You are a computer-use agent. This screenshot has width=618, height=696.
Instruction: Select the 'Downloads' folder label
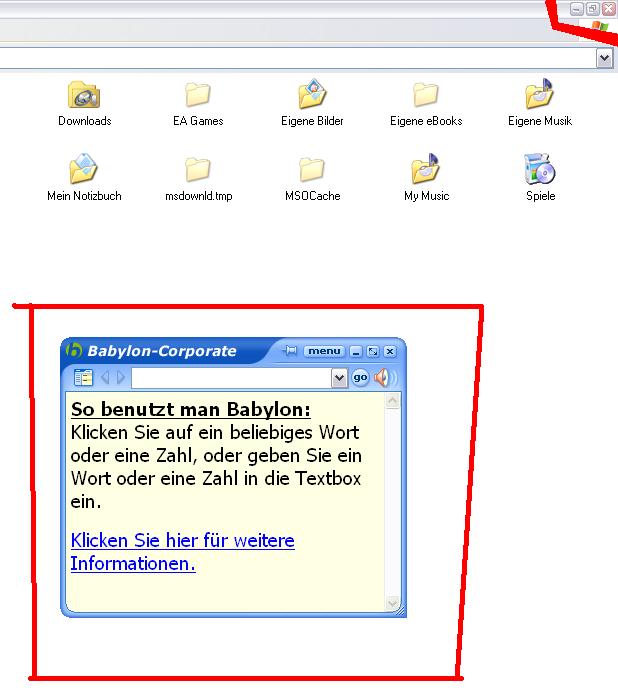85,121
